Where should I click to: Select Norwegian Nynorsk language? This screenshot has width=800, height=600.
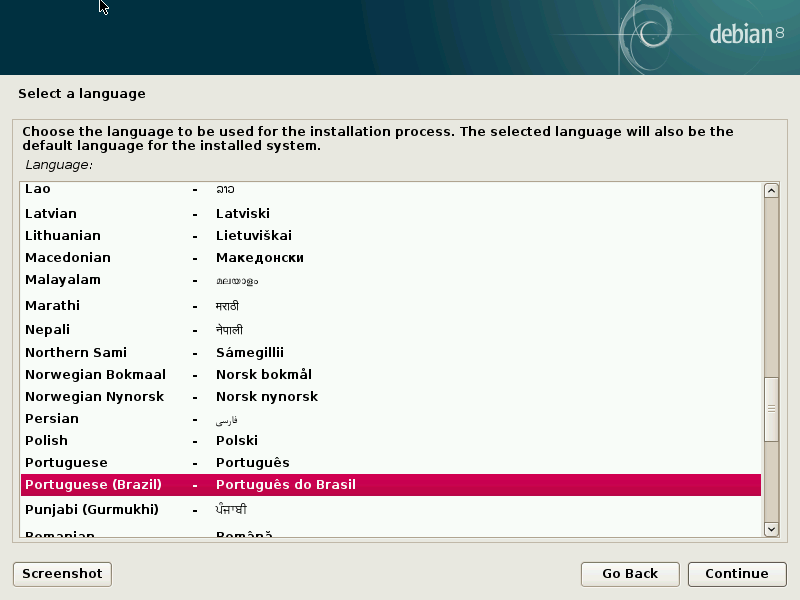[390, 396]
